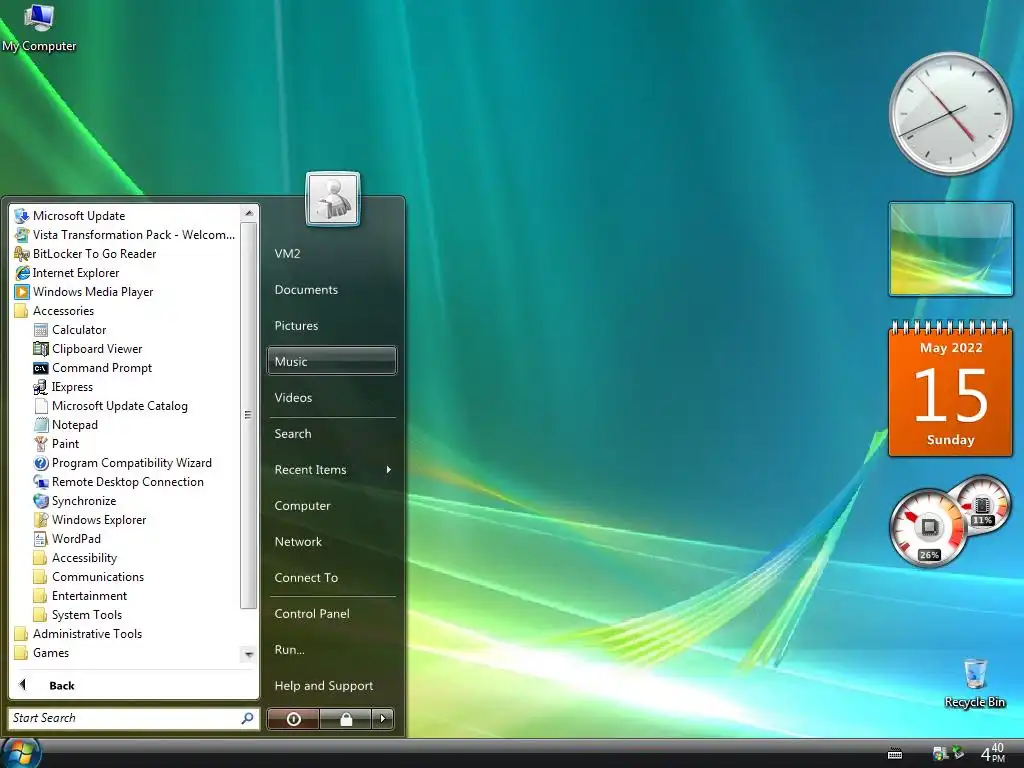Click the Paint icon
This screenshot has width=1024, height=768.
click(x=40, y=443)
